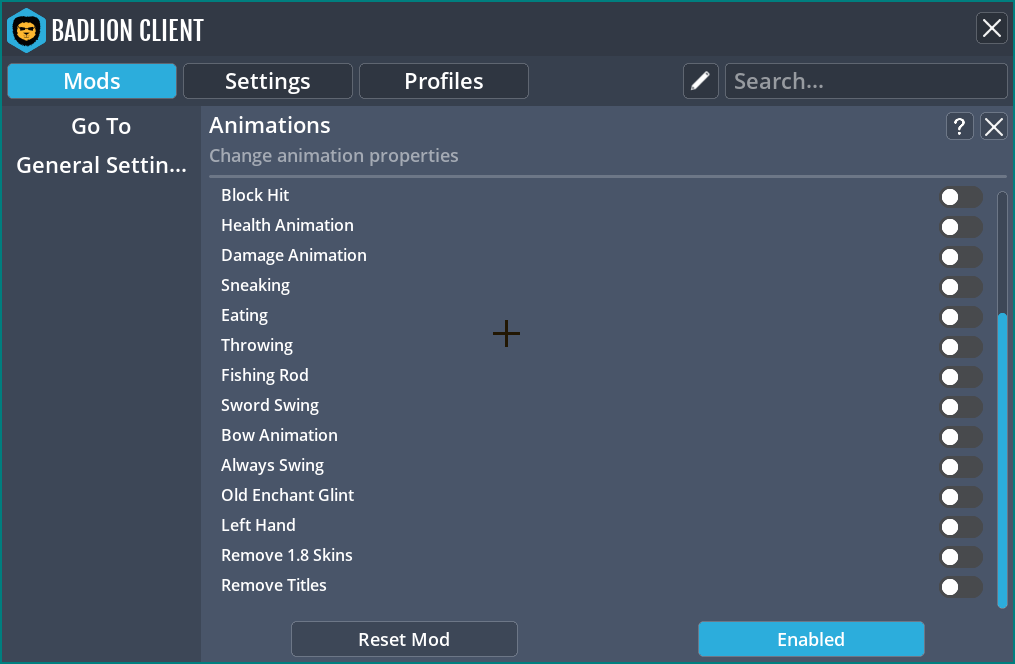This screenshot has width=1015, height=664.
Task: Click the Enabled mod status button
Action: tap(811, 639)
